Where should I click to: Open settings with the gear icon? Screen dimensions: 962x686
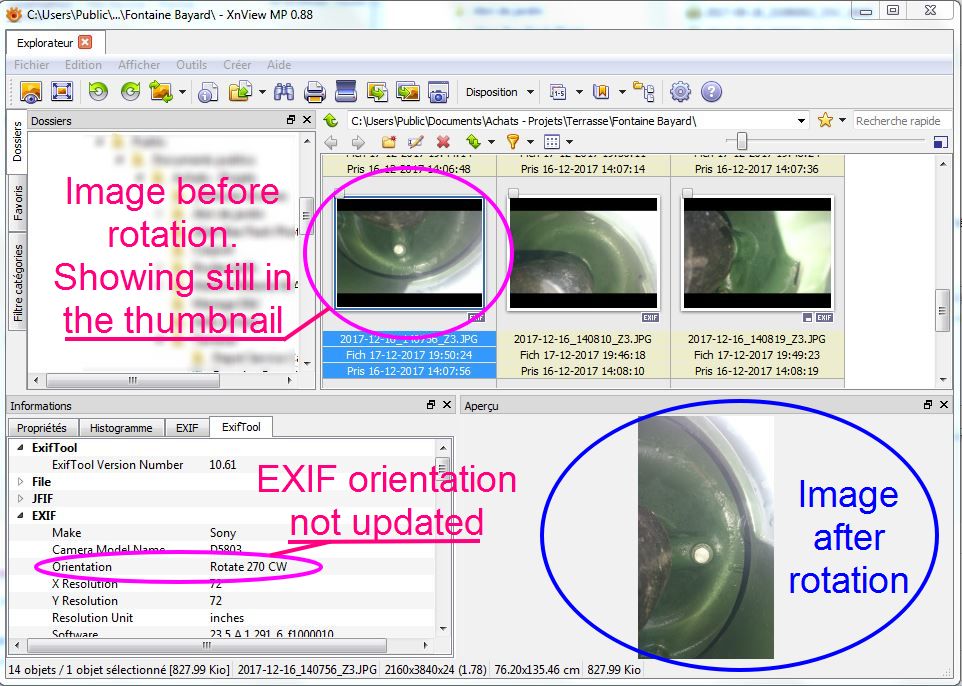click(680, 92)
